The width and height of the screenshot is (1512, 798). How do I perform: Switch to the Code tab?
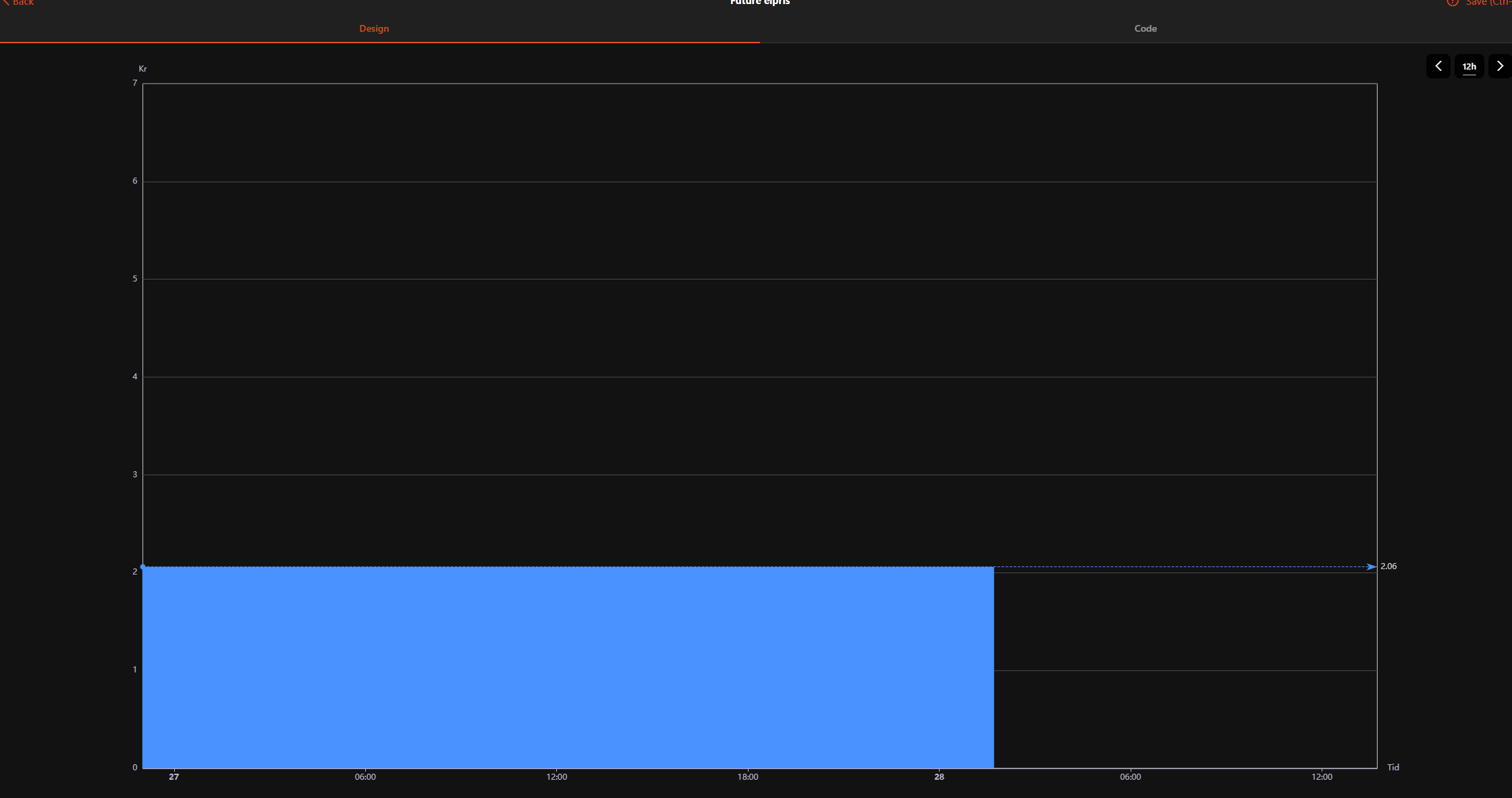[x=1145, y=28]
